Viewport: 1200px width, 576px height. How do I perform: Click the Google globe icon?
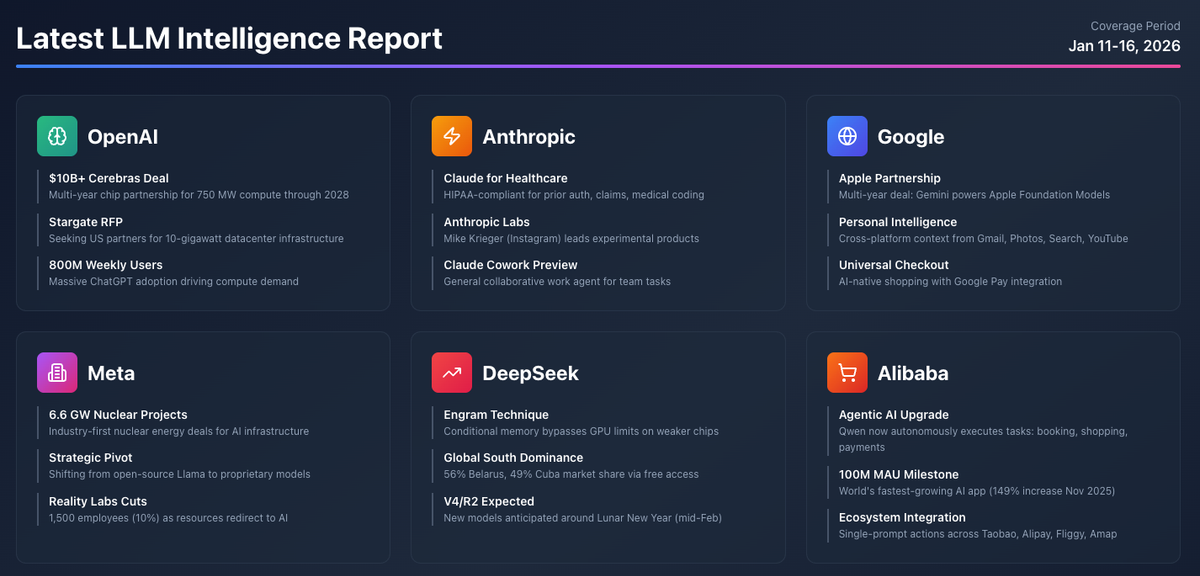[847, 136]
